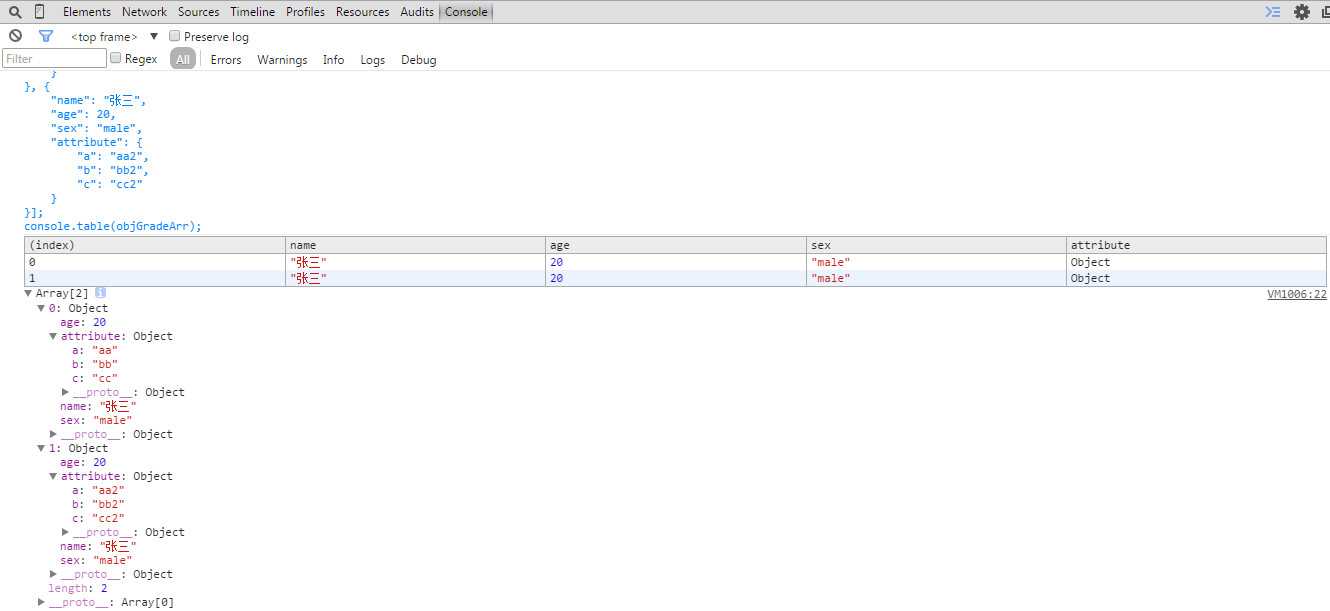Go to the Profiles tab
Screen dimensions: 1330x611
click(x=305, y=12)
